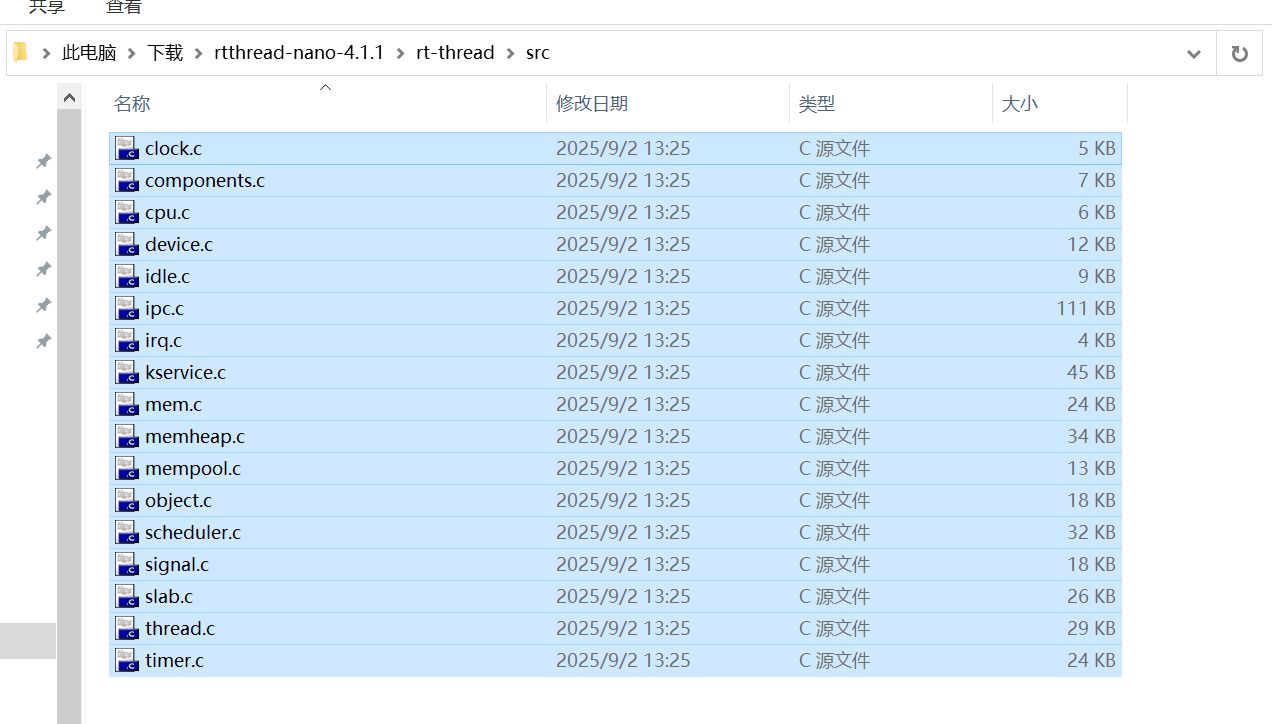Image resolution: width=1272 pixels, height=724 pixels.
Task: Select the slab.c file name
Action: click(x=169, y=596)
